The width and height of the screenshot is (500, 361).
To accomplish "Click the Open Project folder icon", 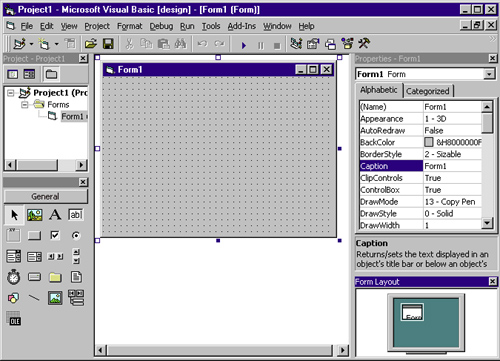I will click(x=91, y=44).
